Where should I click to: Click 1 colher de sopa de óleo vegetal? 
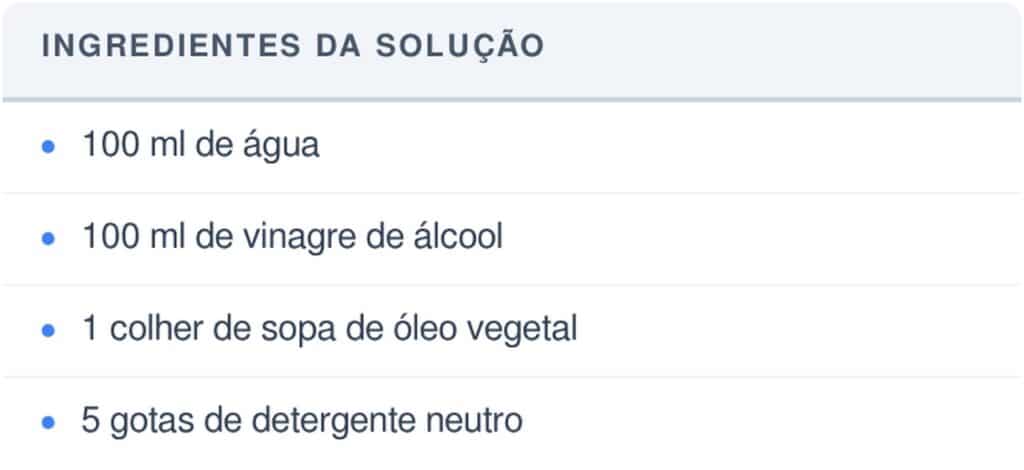[x=329, y=329]
